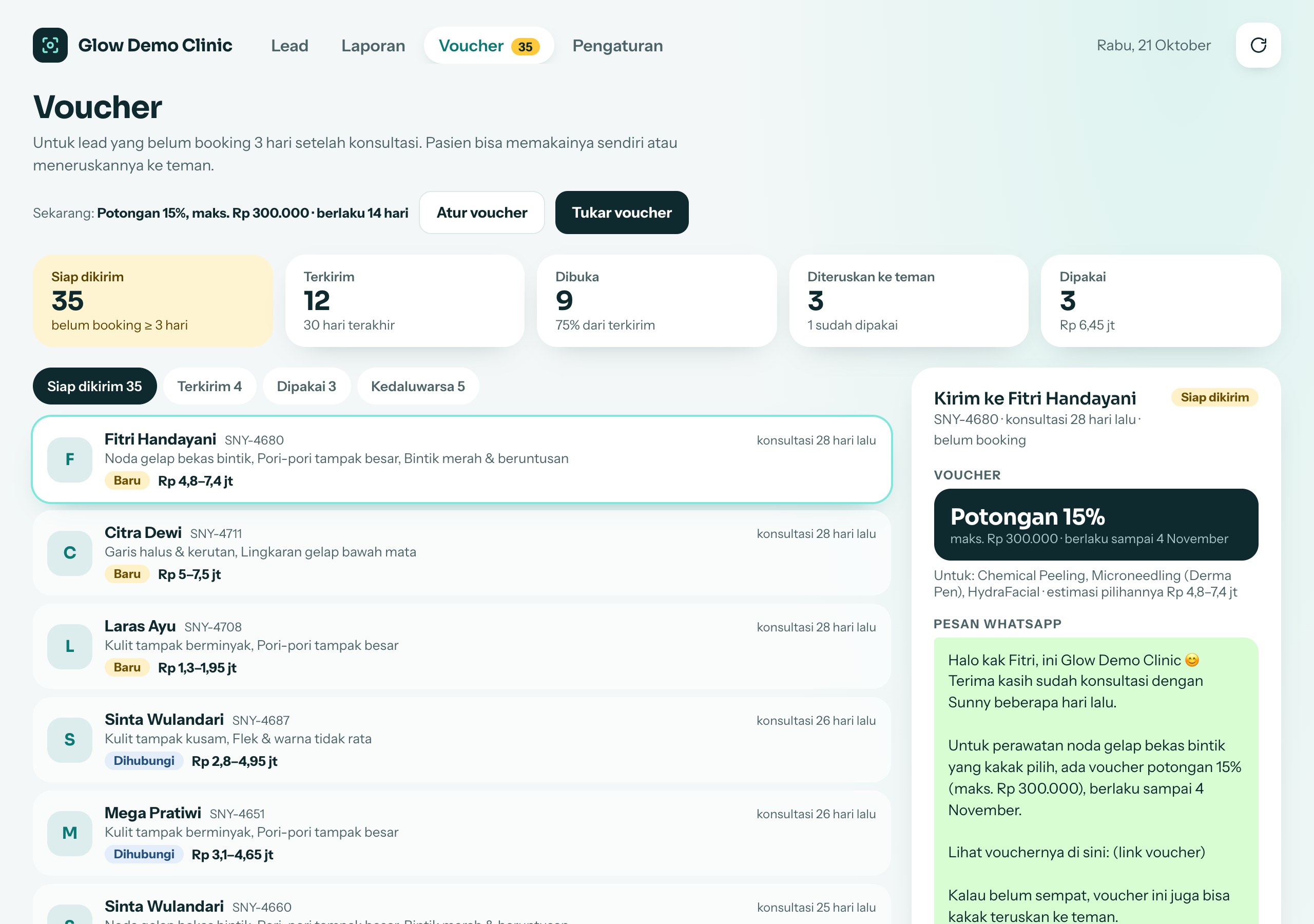Open the Citra Dewi lead row
This screenshot has width=1314, height=924.
462,553
